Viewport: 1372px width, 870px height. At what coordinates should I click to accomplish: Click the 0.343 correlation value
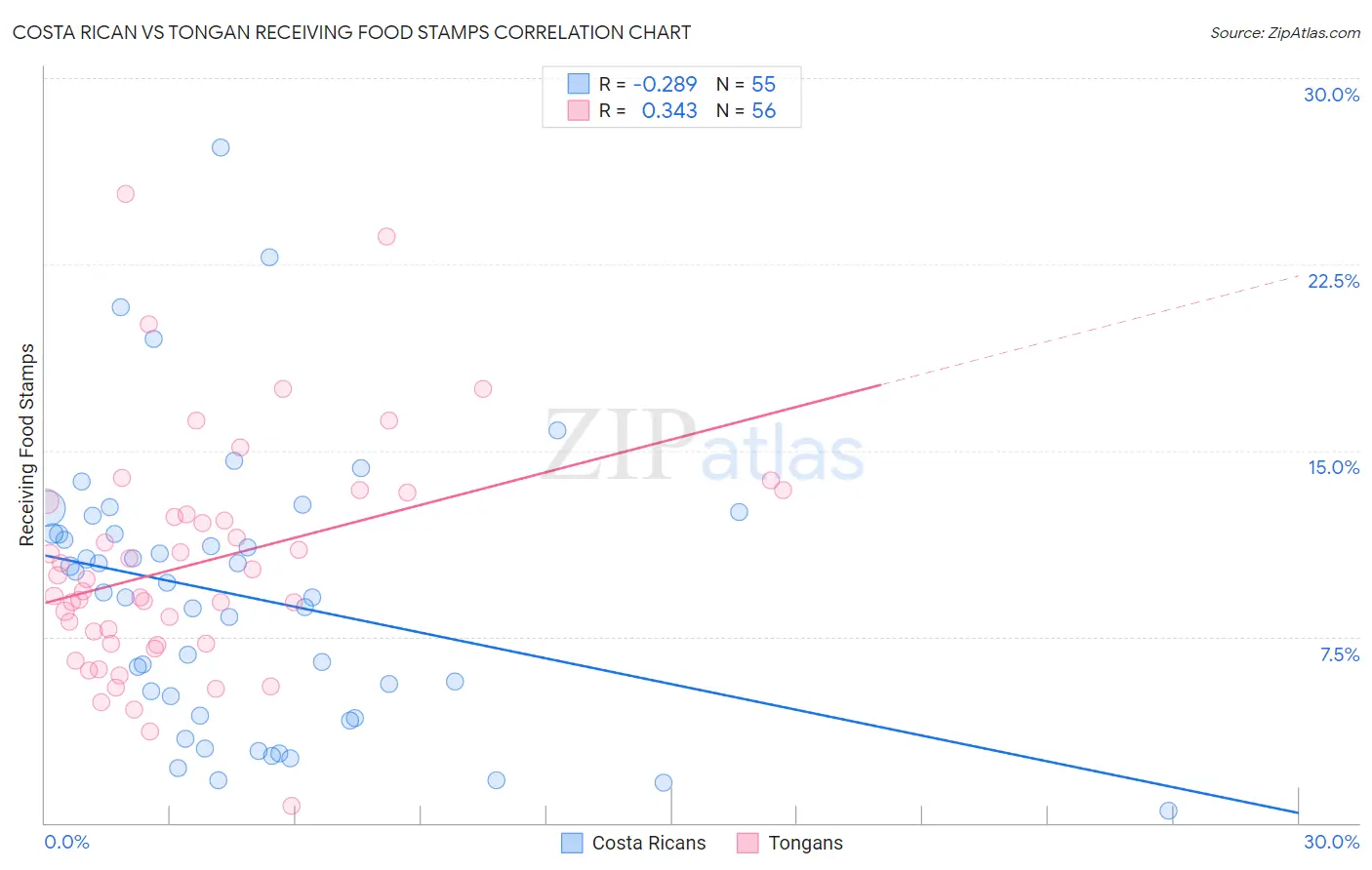(x=668, y=111)
